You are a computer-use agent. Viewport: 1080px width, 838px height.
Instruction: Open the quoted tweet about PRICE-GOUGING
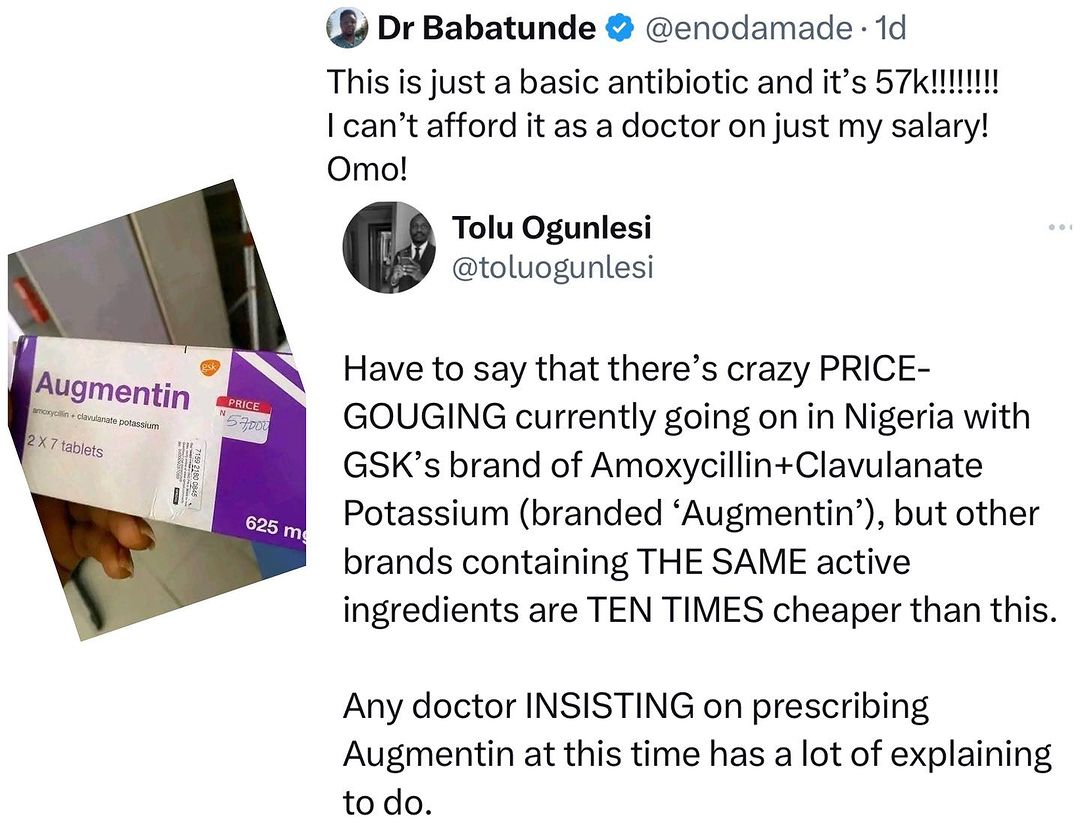click(x=699, y=490)
